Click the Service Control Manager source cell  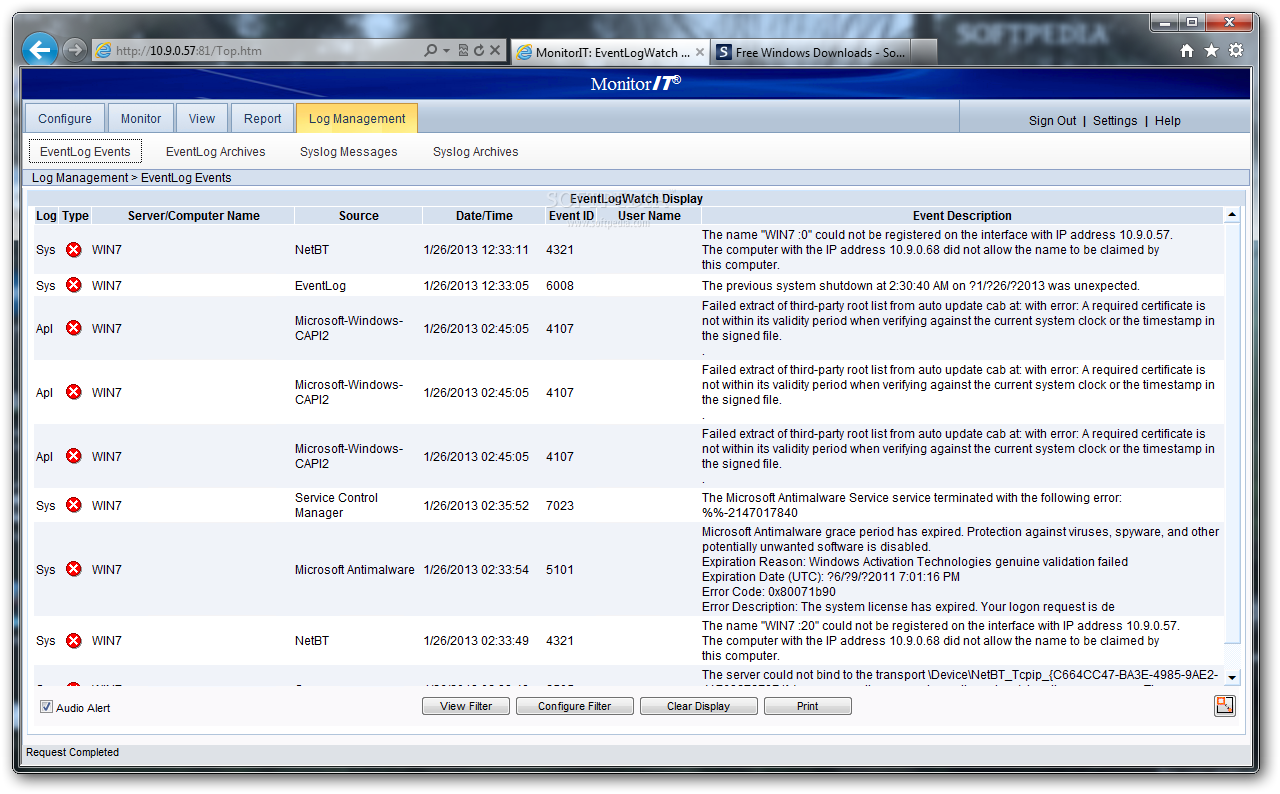click(x=336, y=505)
